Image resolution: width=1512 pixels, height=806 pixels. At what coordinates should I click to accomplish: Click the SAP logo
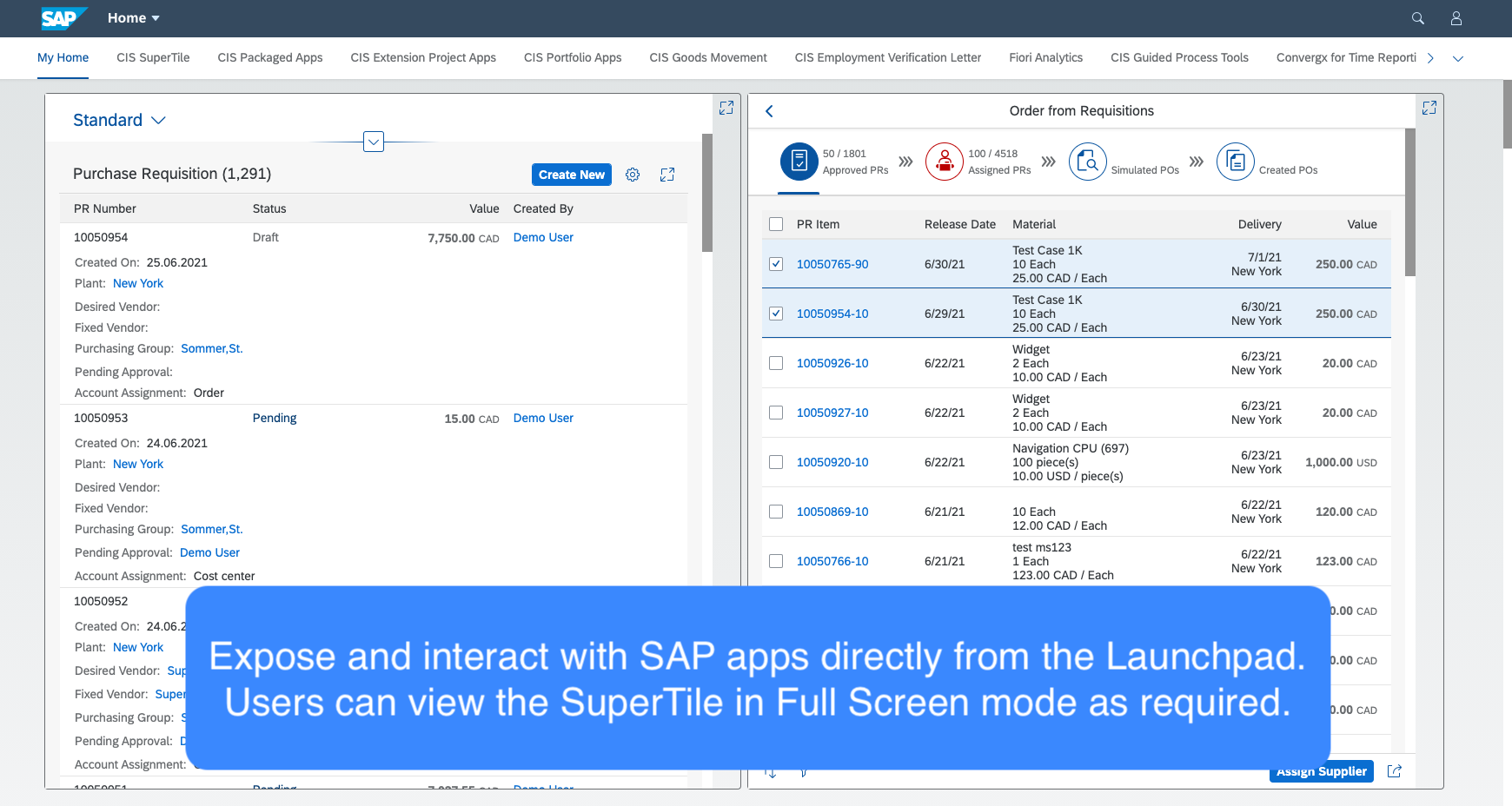[64, 18]
